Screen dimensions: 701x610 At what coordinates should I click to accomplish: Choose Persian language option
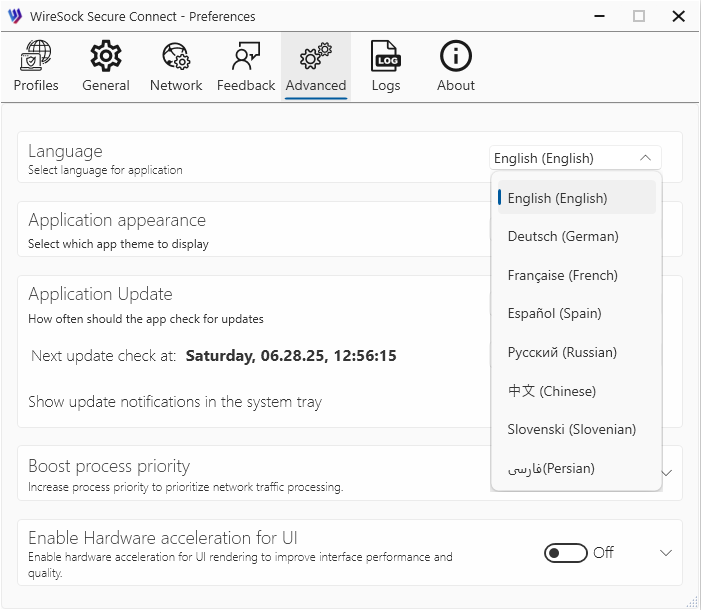577,468
